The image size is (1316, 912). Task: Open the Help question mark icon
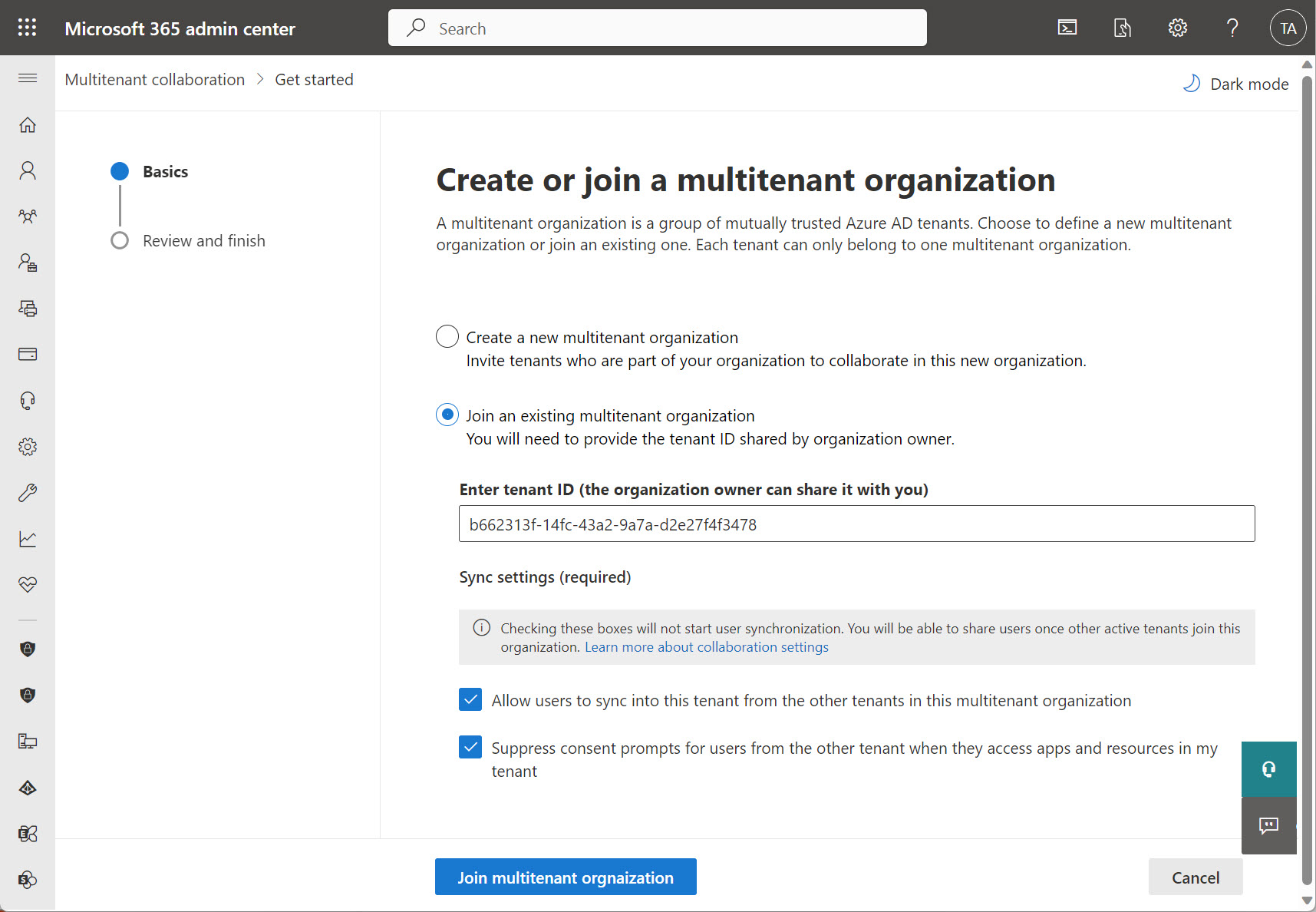[1232, 28]
